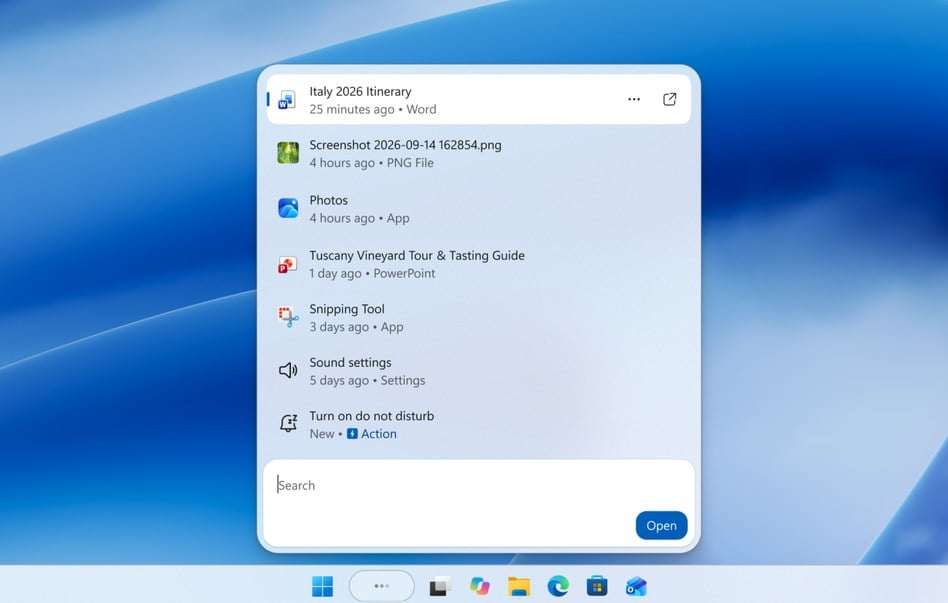Click the Photos app icon
This screenshot has height=603, width=948.
pos(288,208)
